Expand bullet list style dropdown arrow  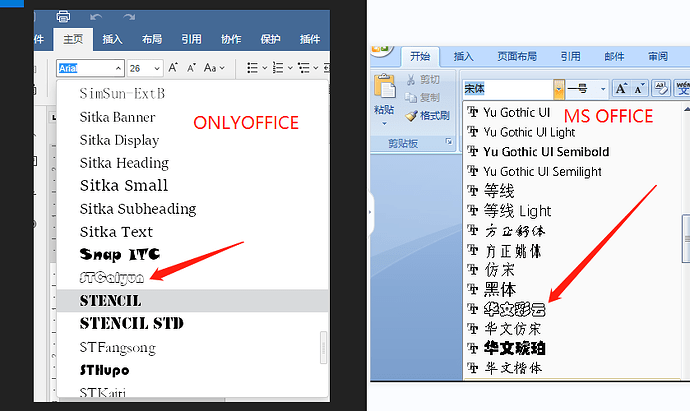264,68
